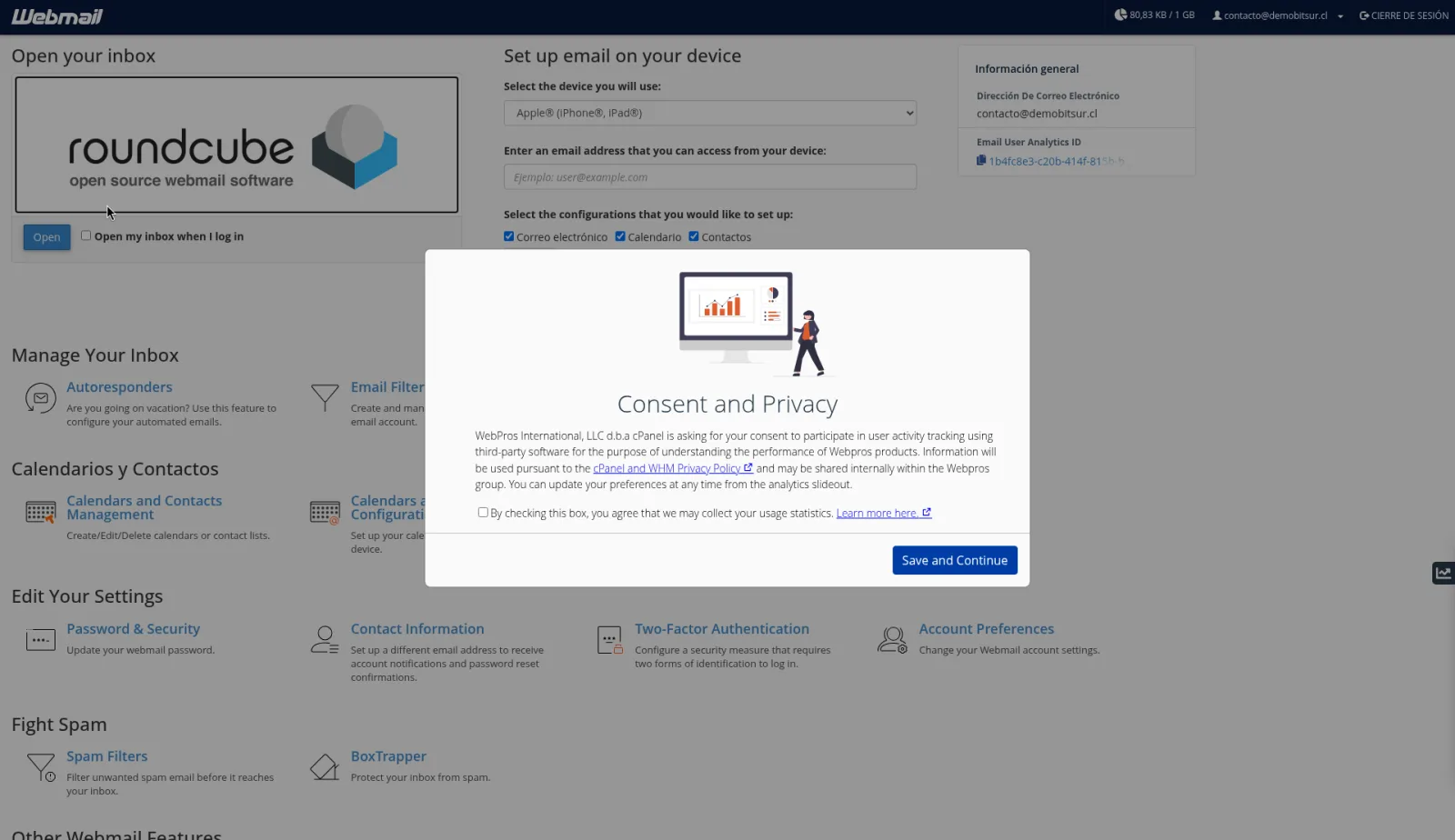Click the roundcube webmail logo
Viewport: 1455px width, 840px height.
pyautogui.click(x=236, y=145)
